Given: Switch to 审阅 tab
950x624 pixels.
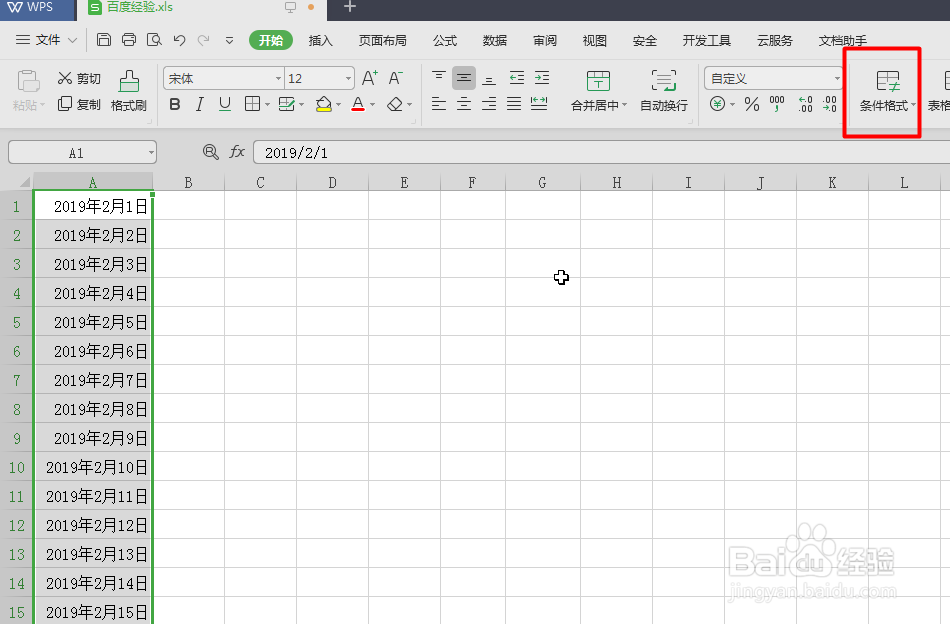Looking at the screenshot, I should pyautogui.click(x=545, y=41).
